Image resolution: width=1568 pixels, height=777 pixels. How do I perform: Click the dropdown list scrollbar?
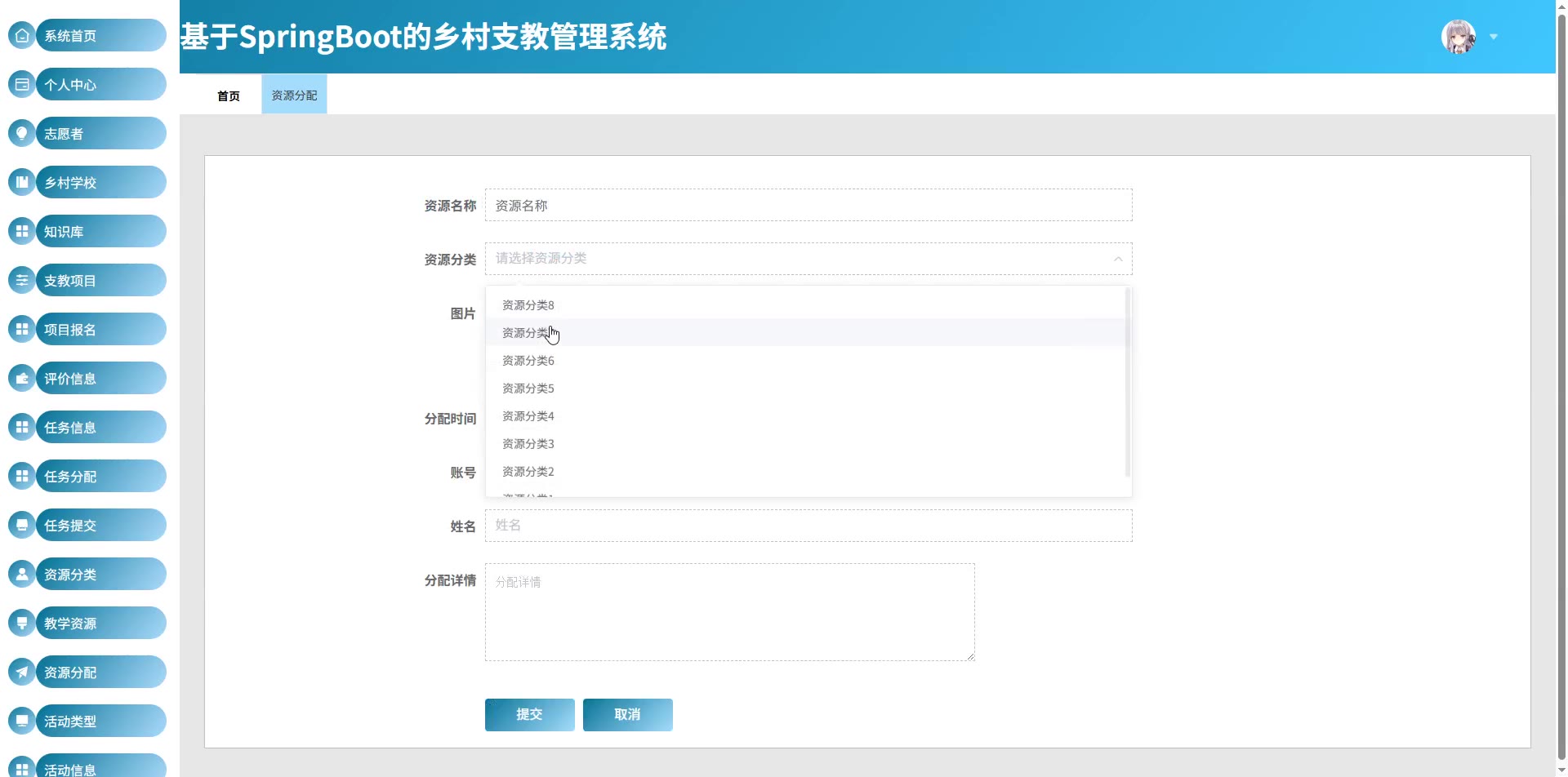coord(1127,382)
